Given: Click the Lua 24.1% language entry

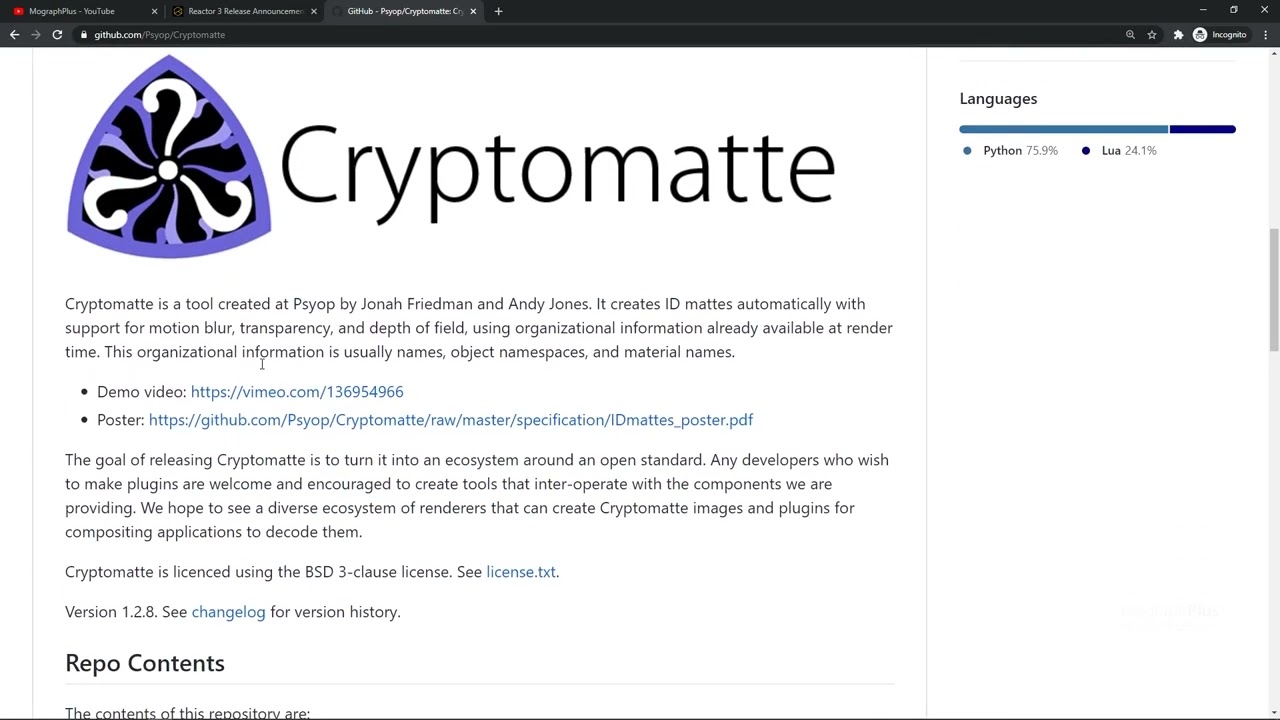Looking at the screenshot, I should coord(1119,151).
